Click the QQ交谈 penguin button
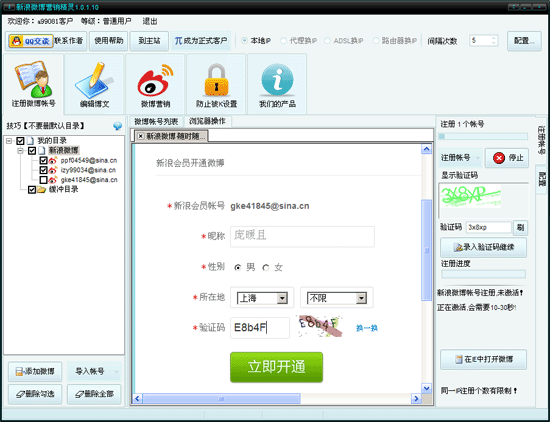The height and width of the screenshot is (422, 550). click(31, 41)
